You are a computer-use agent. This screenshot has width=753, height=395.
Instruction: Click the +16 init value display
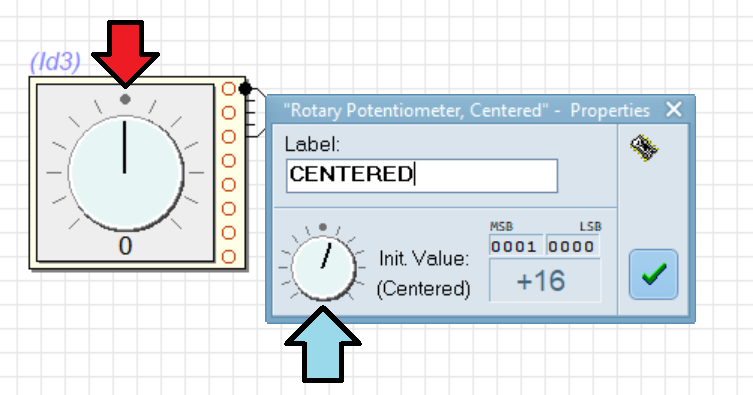(545, 280)
